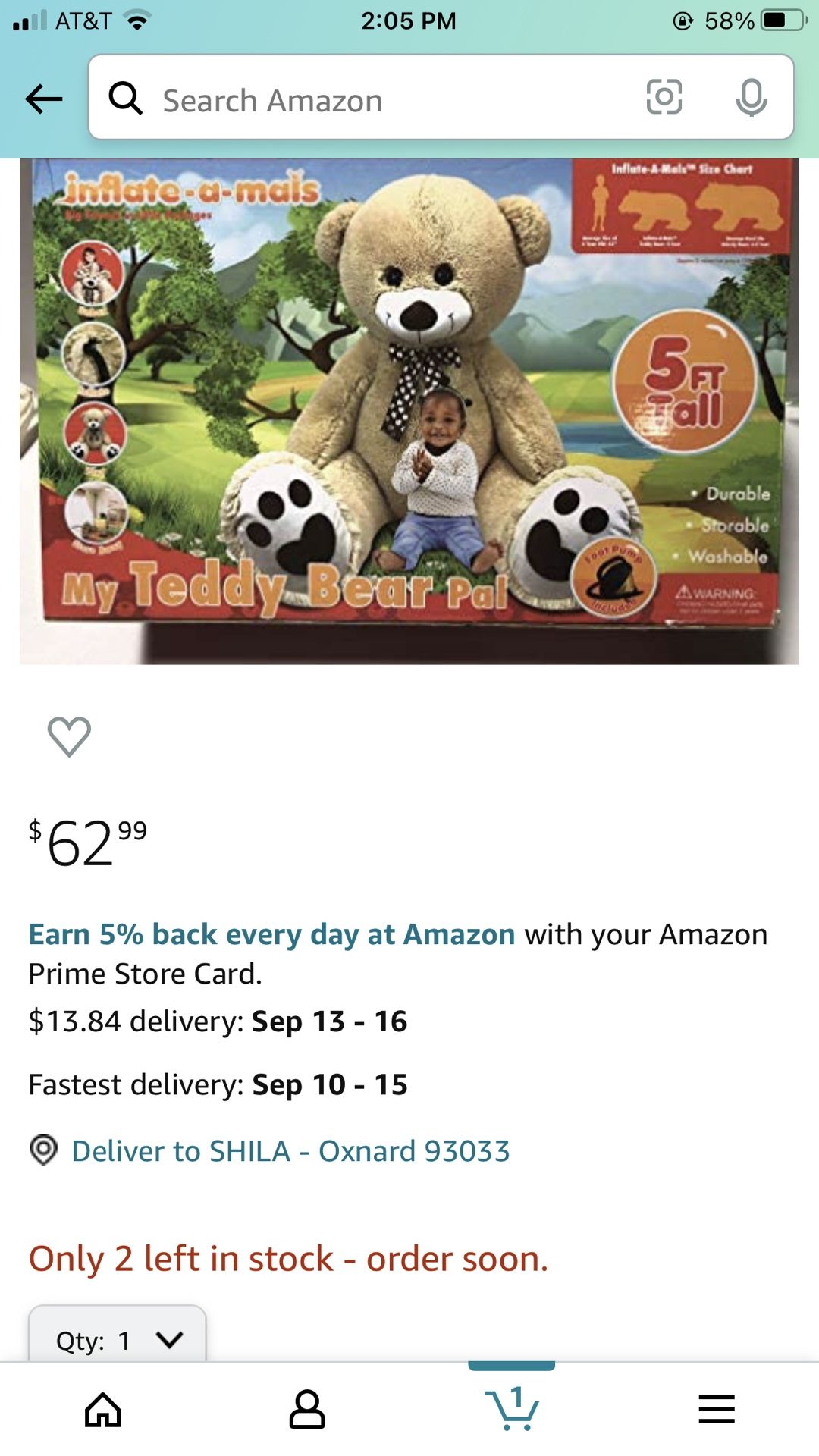The width and height of the screenshot is (819, 1456).
Task: Click the Search Amazon input field
Action: click(379, 100)
